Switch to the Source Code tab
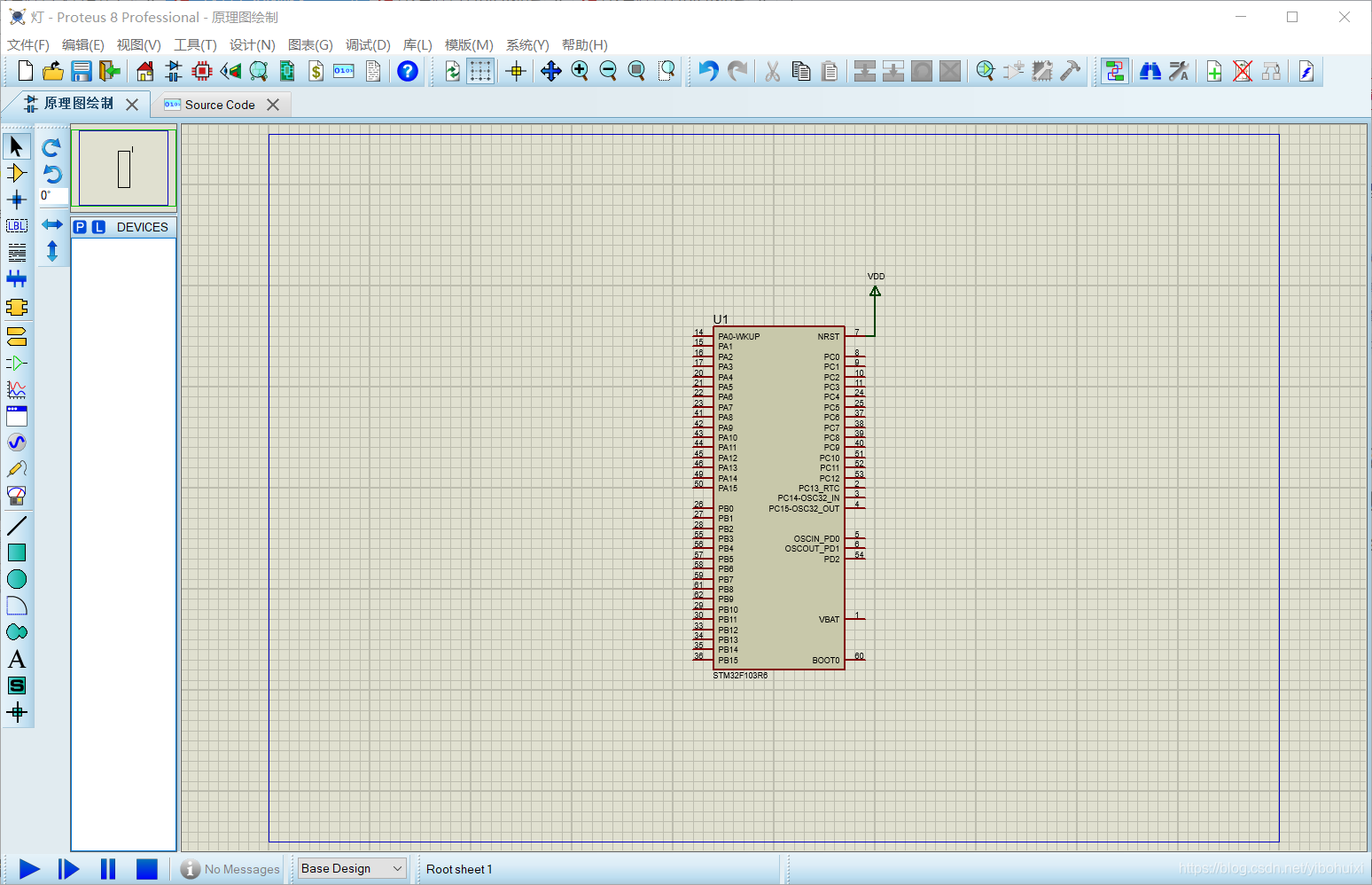 pyautogui.click(x=220, y=105)
